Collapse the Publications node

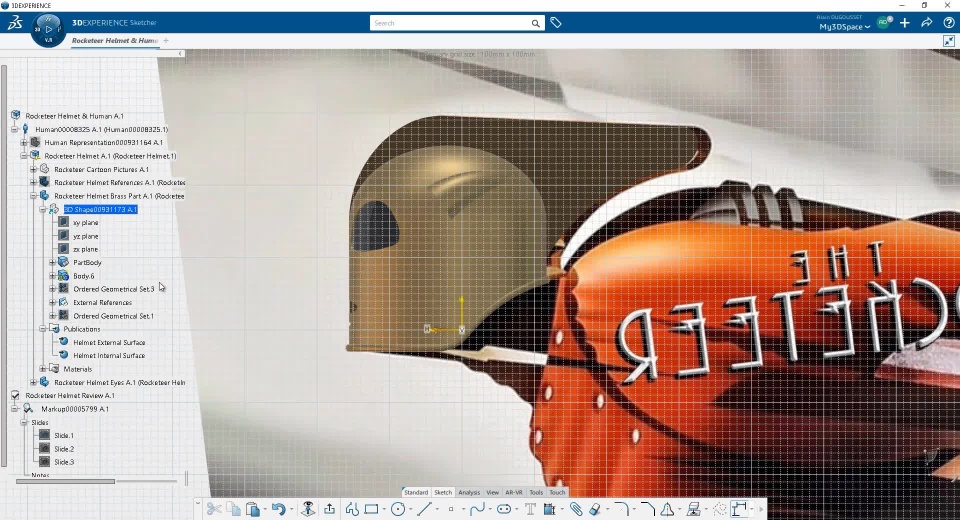click(x=43, y=329)
